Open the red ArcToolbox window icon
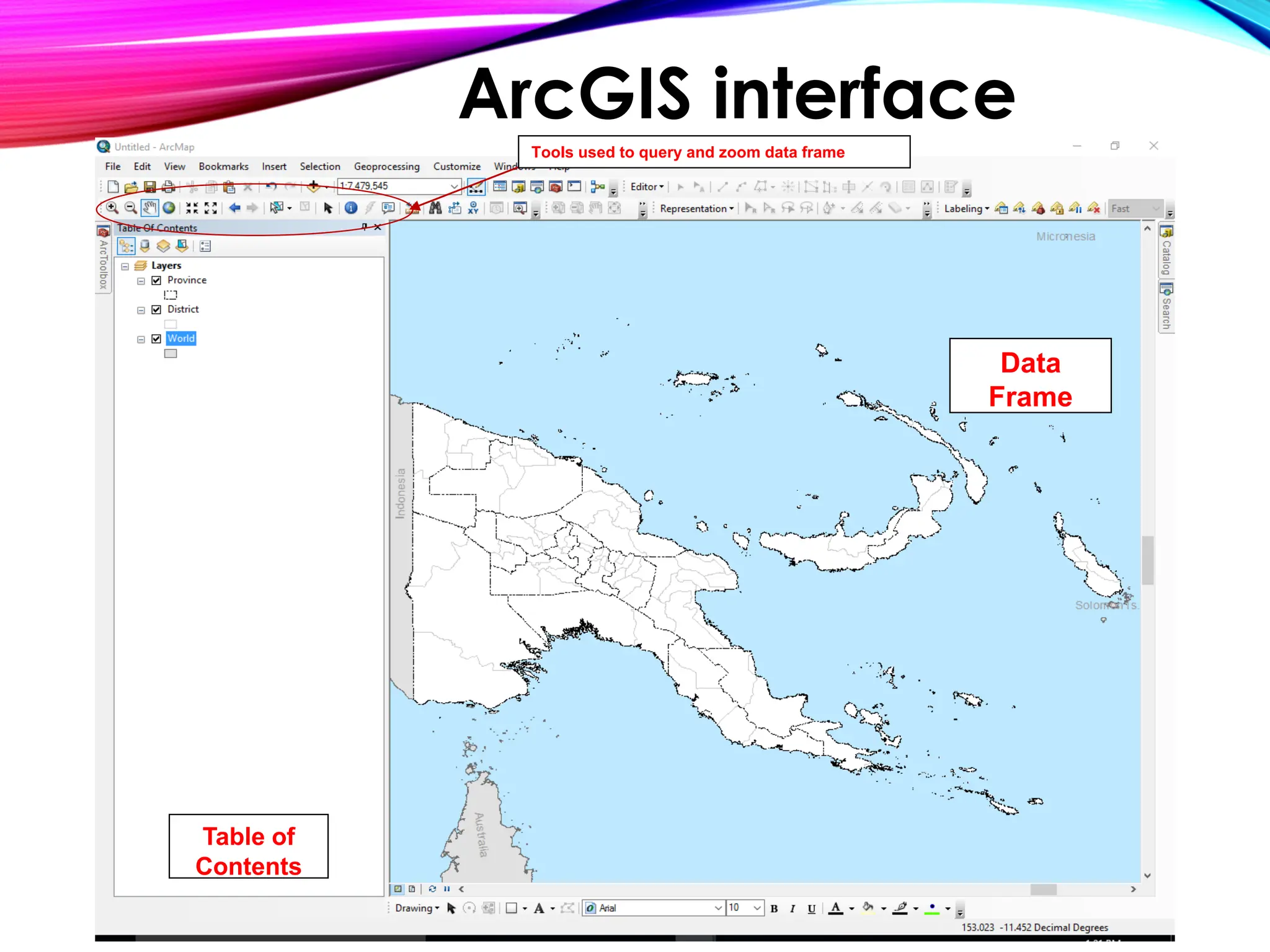 click(556, 187)
